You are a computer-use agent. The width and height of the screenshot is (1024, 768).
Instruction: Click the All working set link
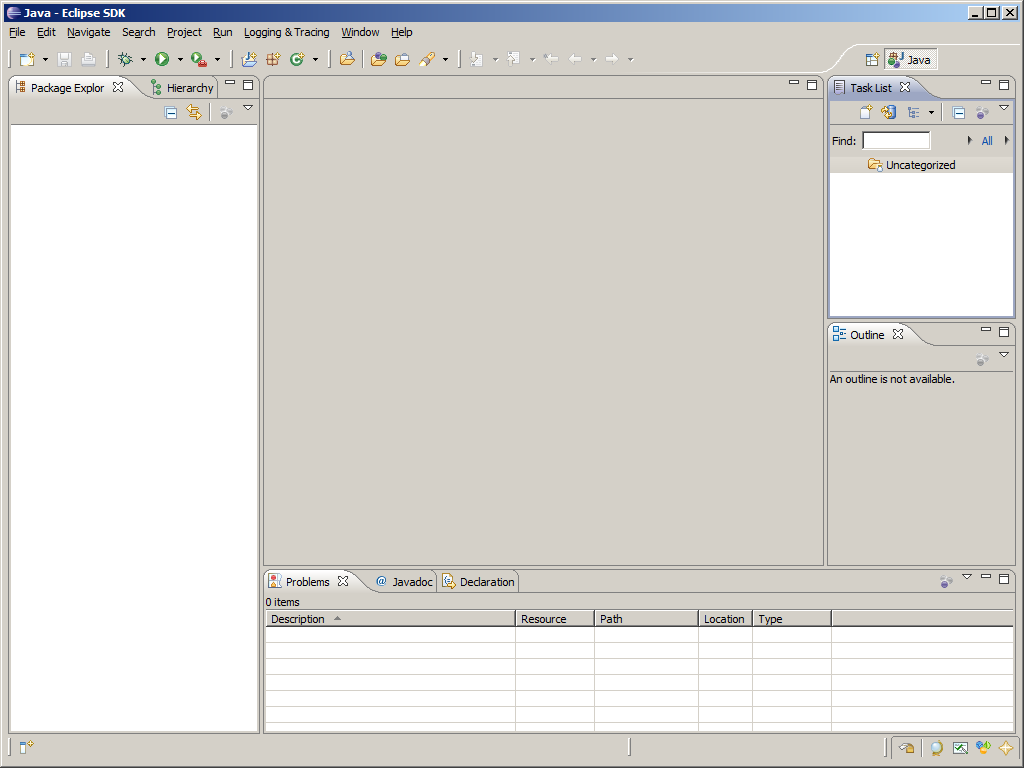[x=987, y=141]
